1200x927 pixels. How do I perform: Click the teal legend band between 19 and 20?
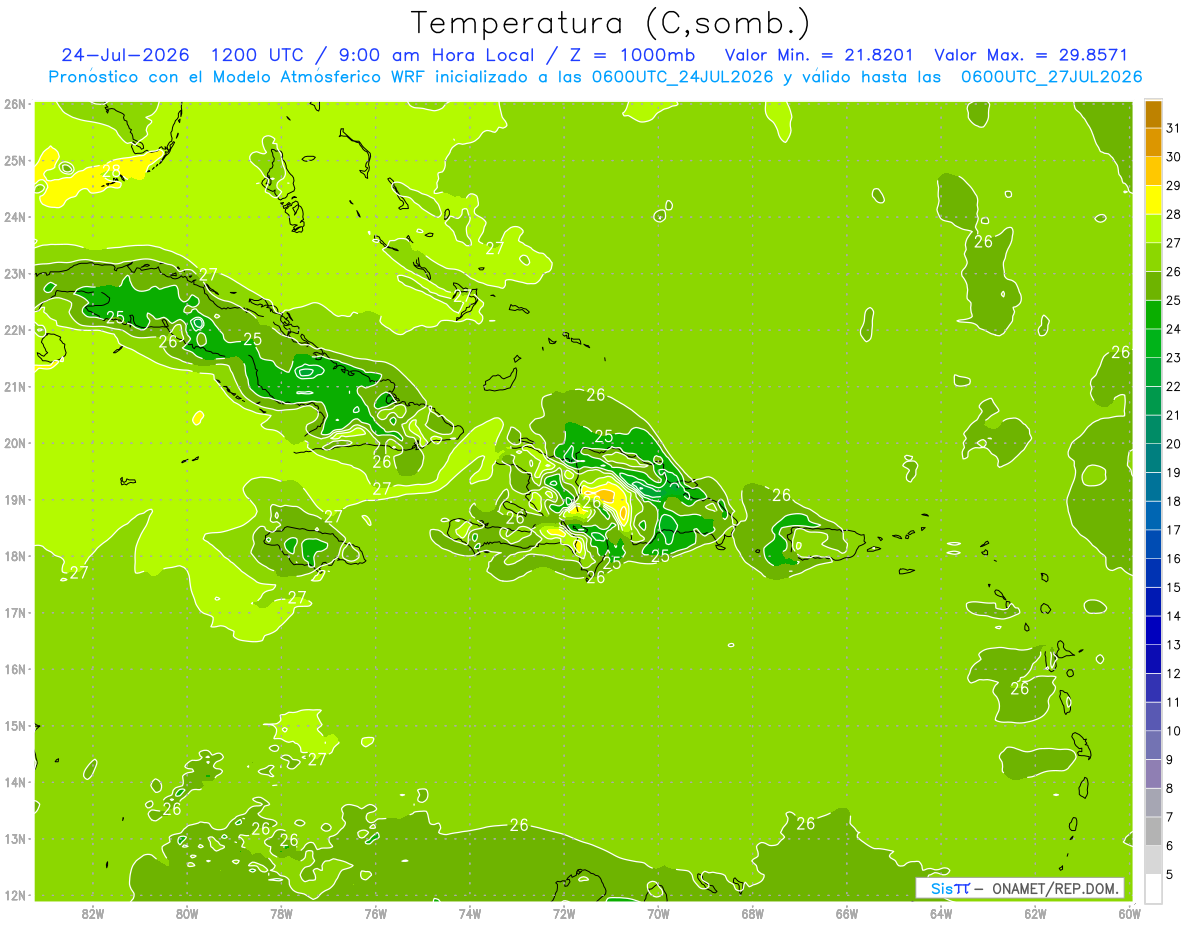1153,458
